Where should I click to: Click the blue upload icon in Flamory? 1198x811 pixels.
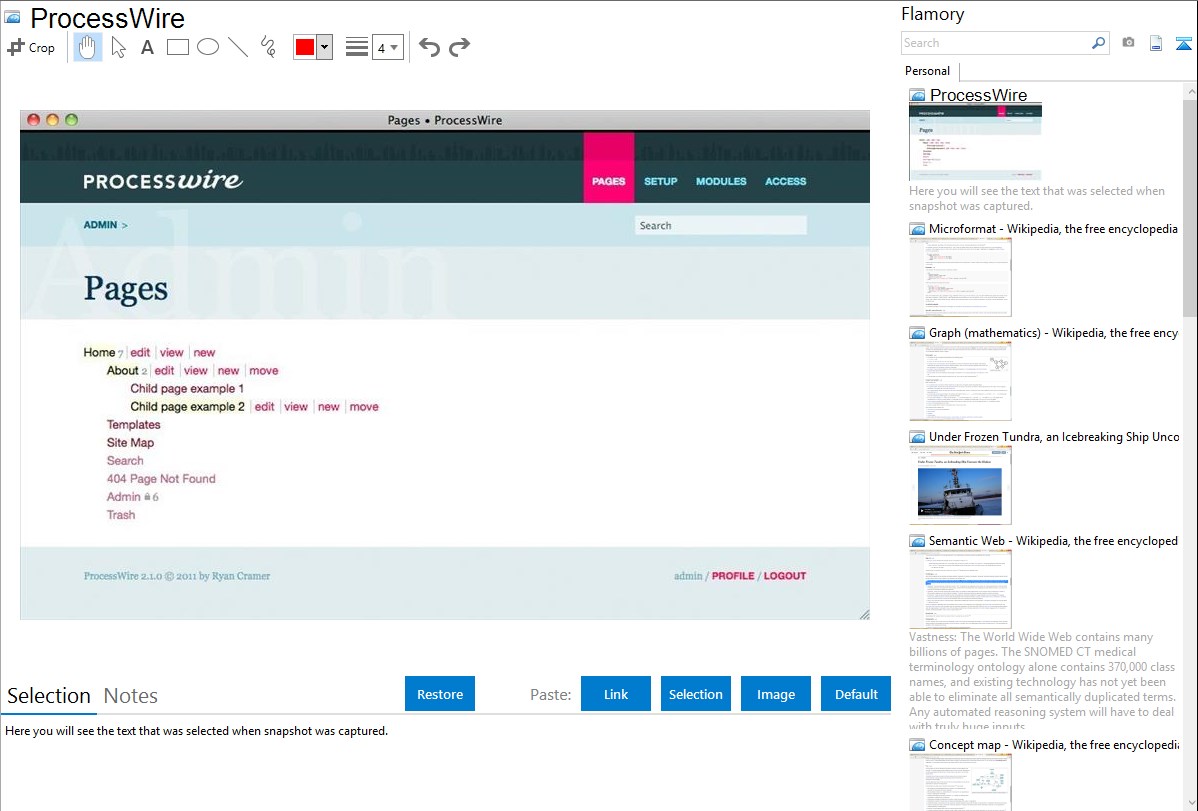(1183, 43)
